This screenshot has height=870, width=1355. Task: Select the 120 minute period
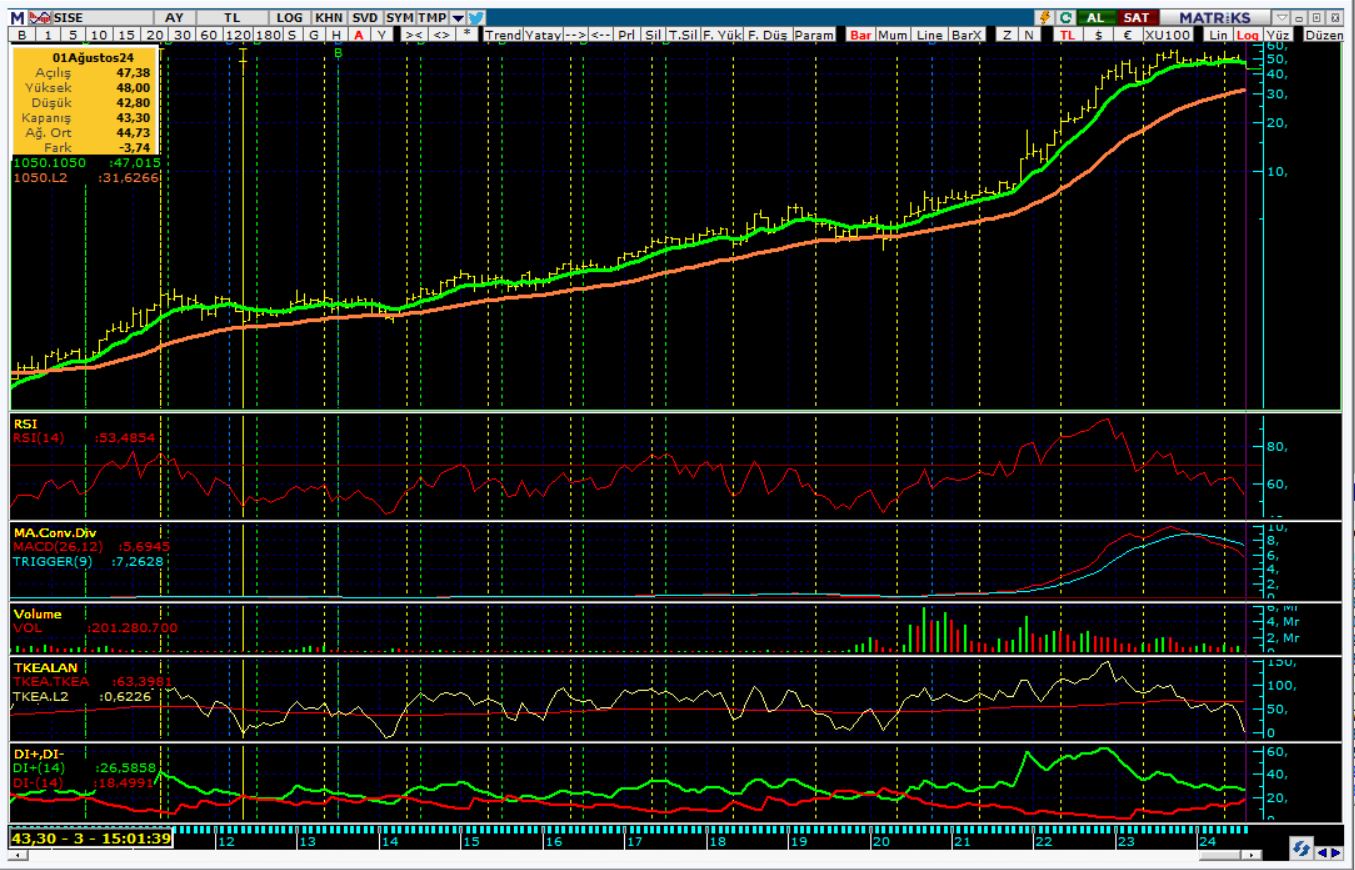tap(237, 34)
